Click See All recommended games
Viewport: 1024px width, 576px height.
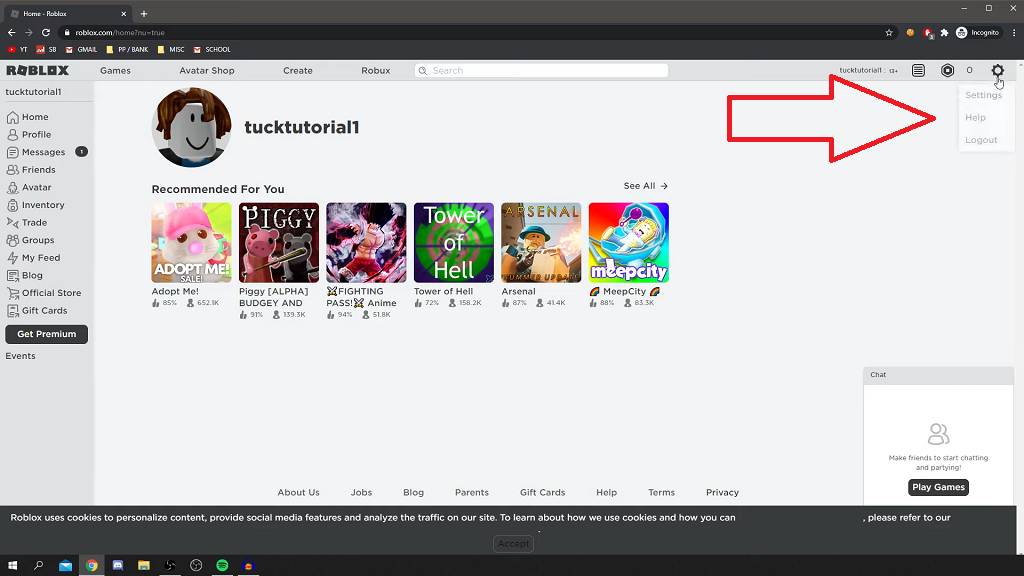point(646,186)
